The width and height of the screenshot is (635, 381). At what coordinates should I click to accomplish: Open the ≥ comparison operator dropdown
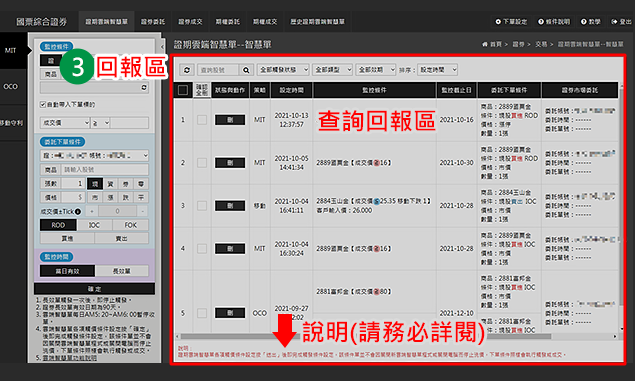pyautogui.click(x=100, y=123)
